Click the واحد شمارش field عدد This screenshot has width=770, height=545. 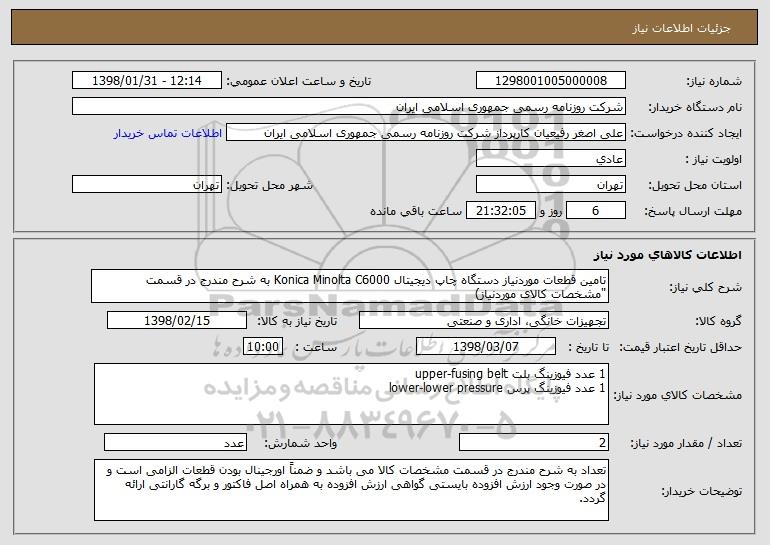click(175, 442)
